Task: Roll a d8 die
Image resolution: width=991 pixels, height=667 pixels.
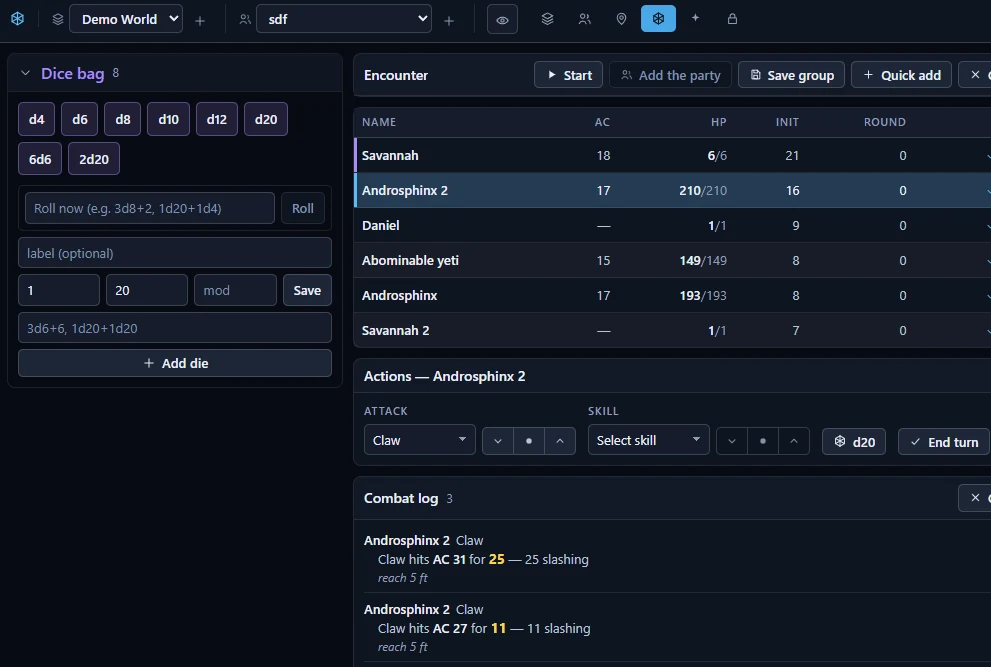Action: pyautogui.click(x=123, y=119)
